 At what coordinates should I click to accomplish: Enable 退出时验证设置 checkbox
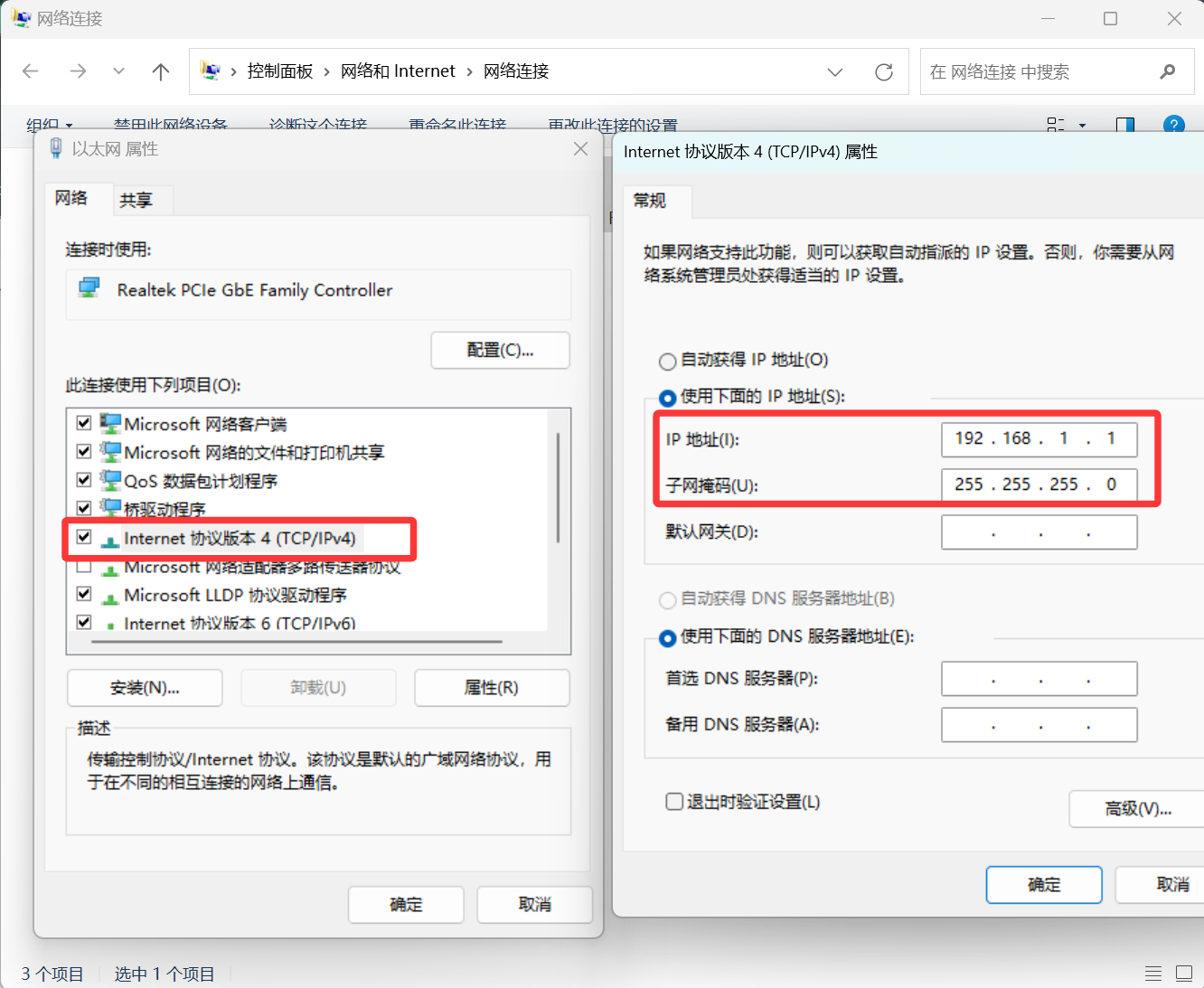(x=674, y=802)
